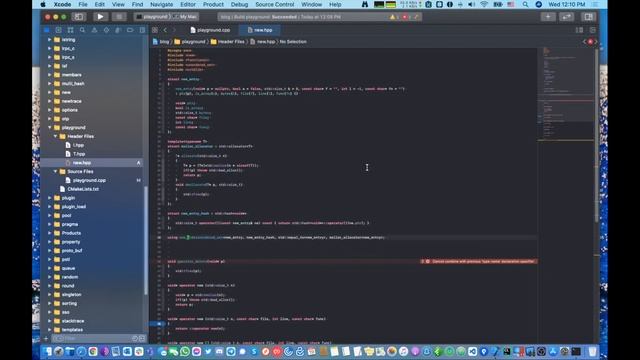
Task: Open the Navigate menu
Action: 161,4
